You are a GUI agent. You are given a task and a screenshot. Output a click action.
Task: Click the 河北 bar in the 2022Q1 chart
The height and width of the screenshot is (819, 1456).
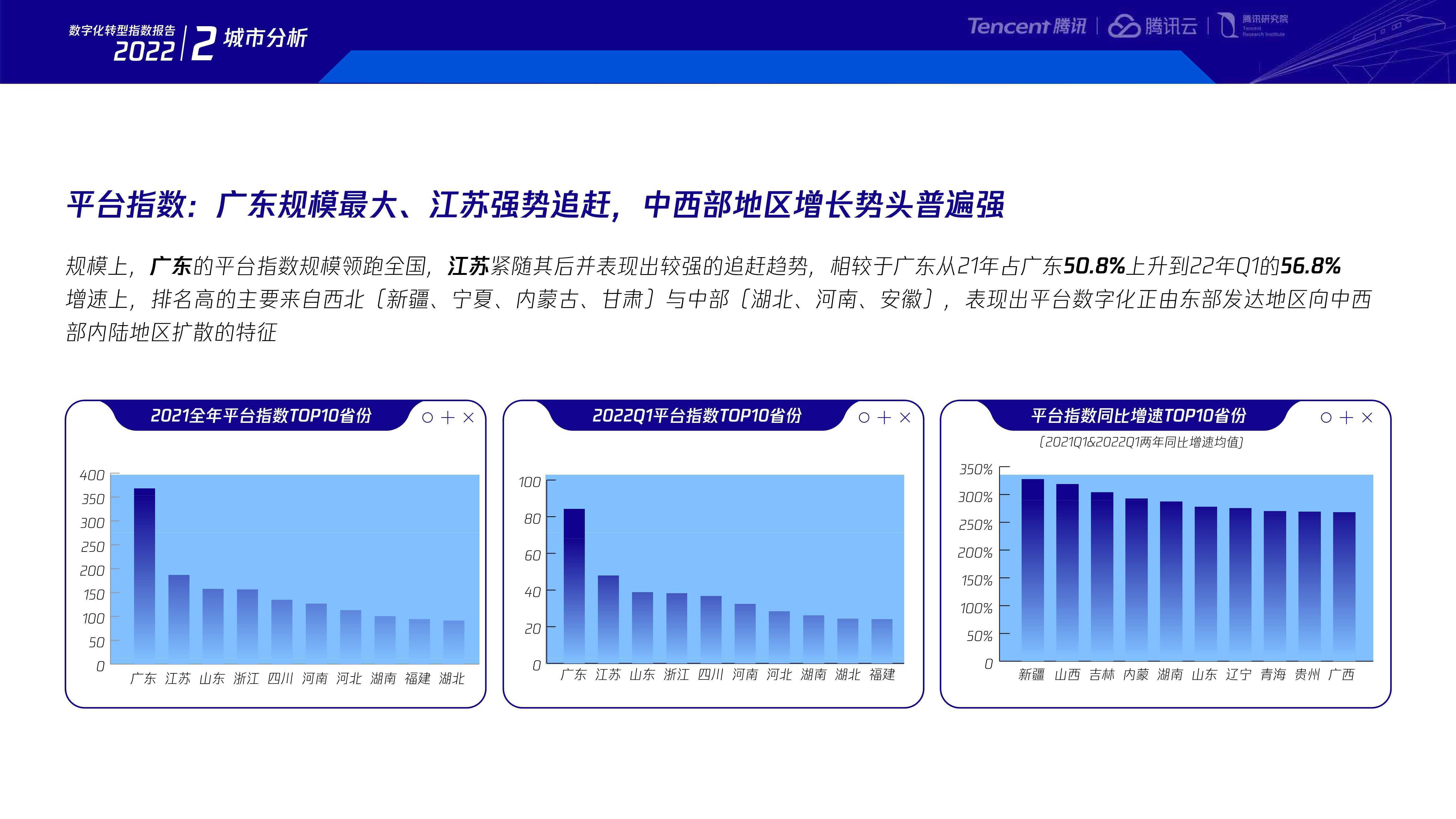point(779,637)
